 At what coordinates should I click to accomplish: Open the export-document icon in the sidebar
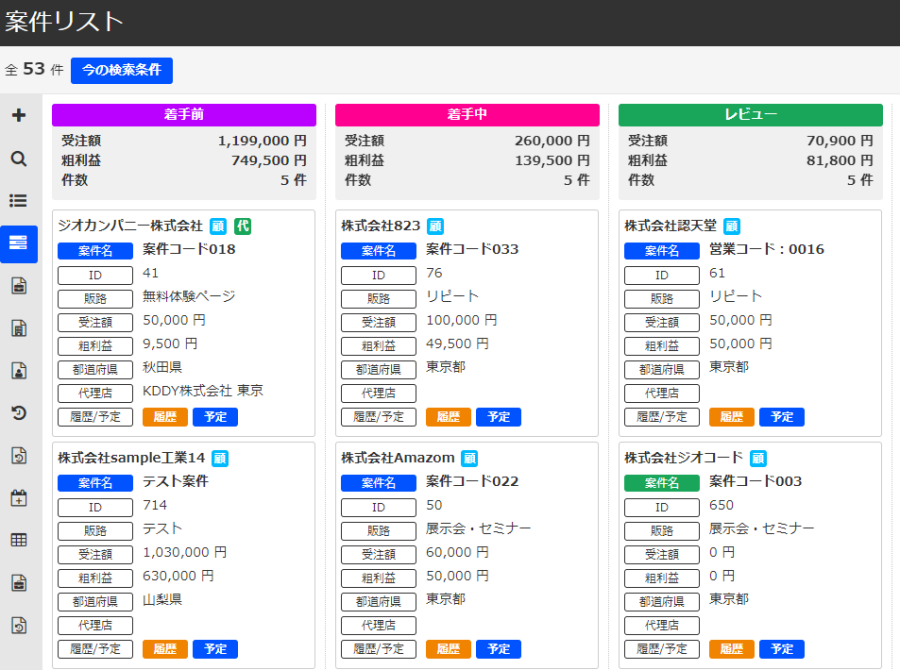[x=18, y=455]
